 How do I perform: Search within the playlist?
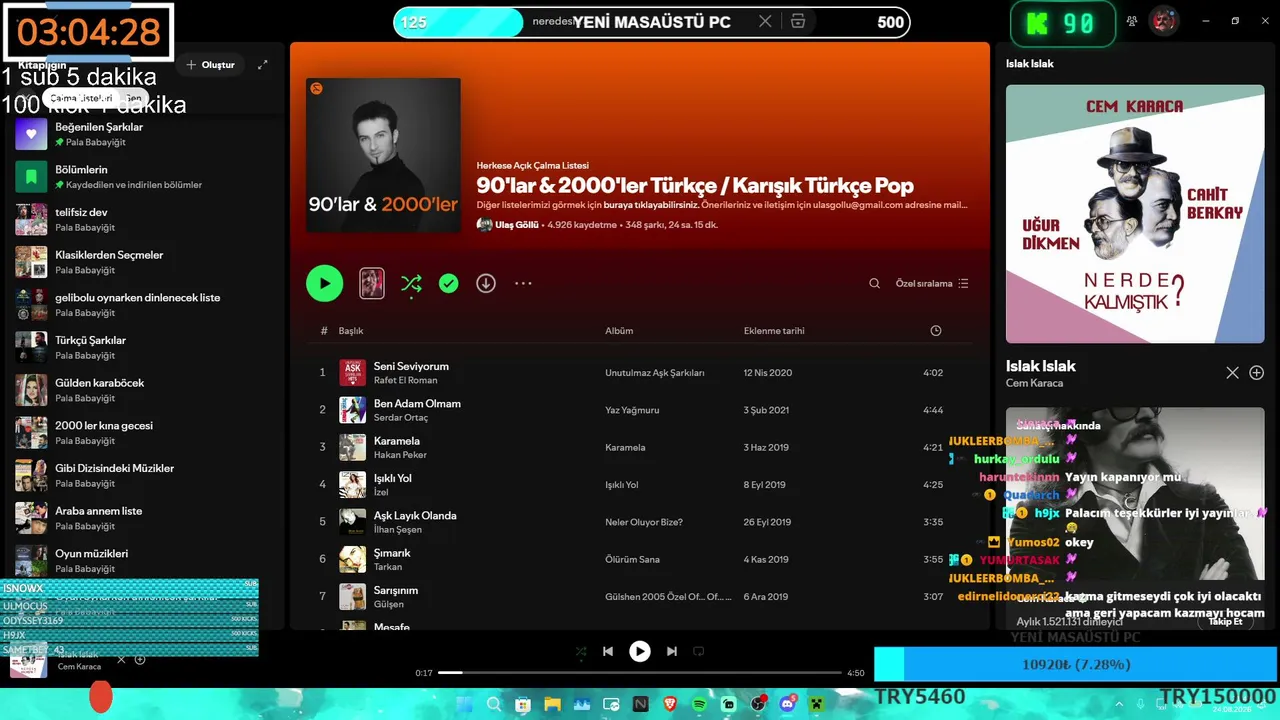[874, 284]
